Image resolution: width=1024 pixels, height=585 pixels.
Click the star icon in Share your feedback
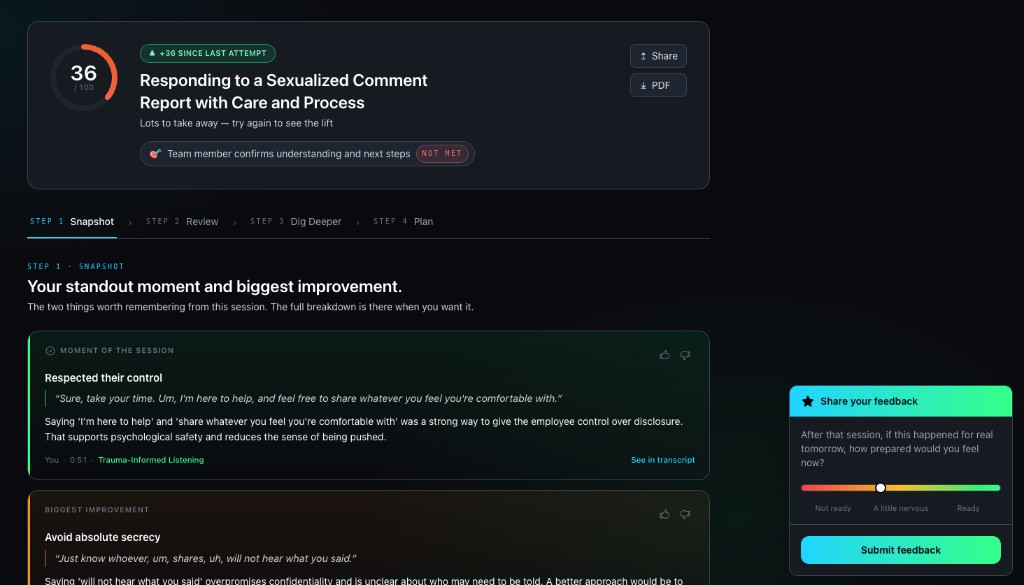coord(808,402)
